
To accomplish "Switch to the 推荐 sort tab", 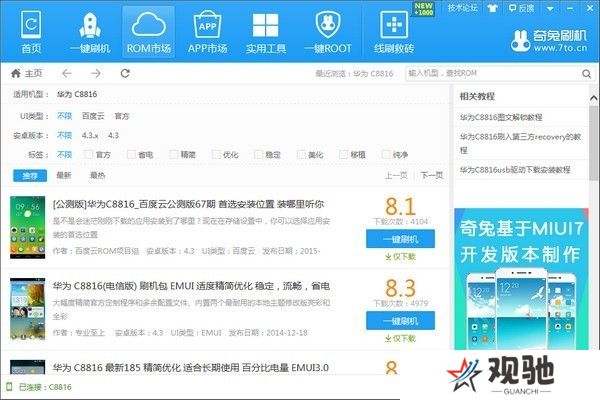I will tap(30, 176).
